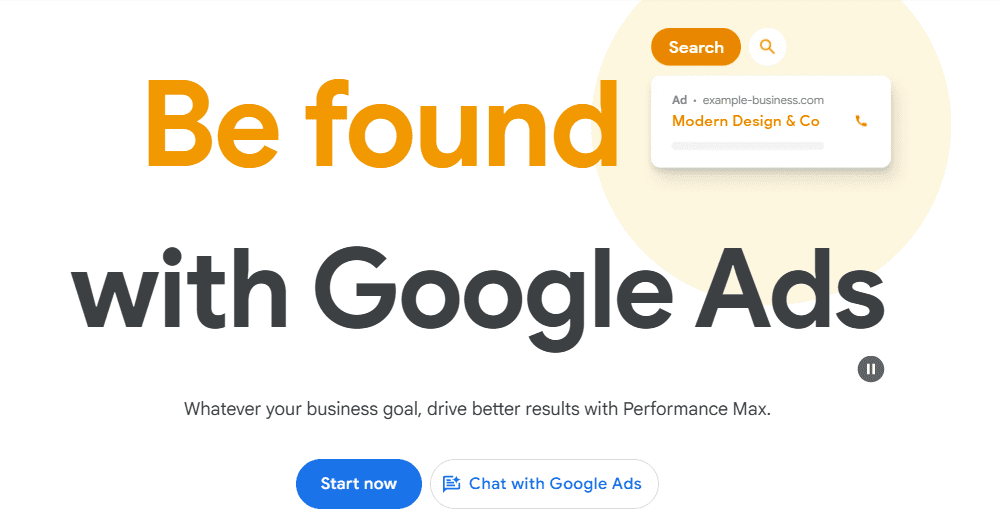Pause the hero animation

coord(871,369)
